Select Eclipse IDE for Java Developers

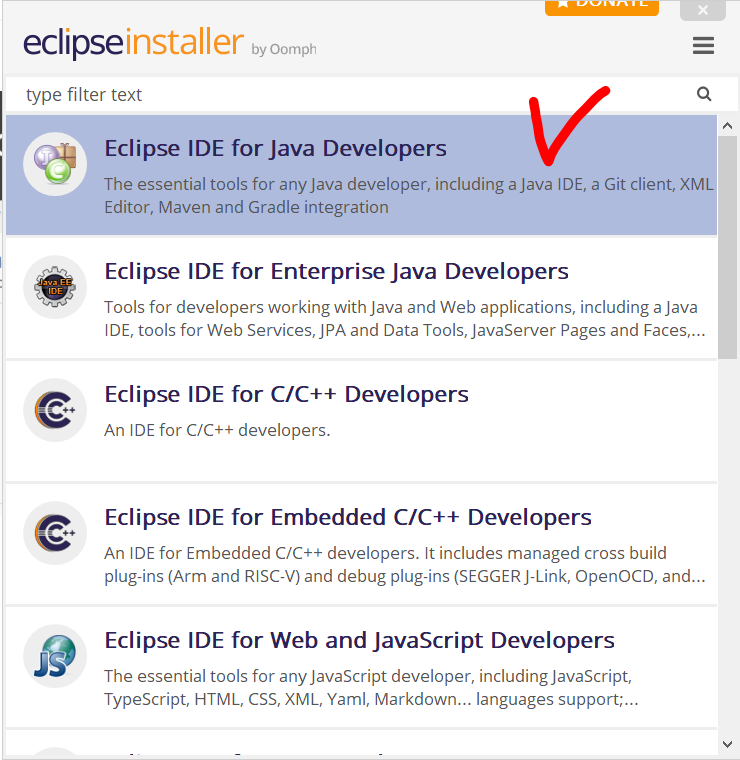point(361,175)
